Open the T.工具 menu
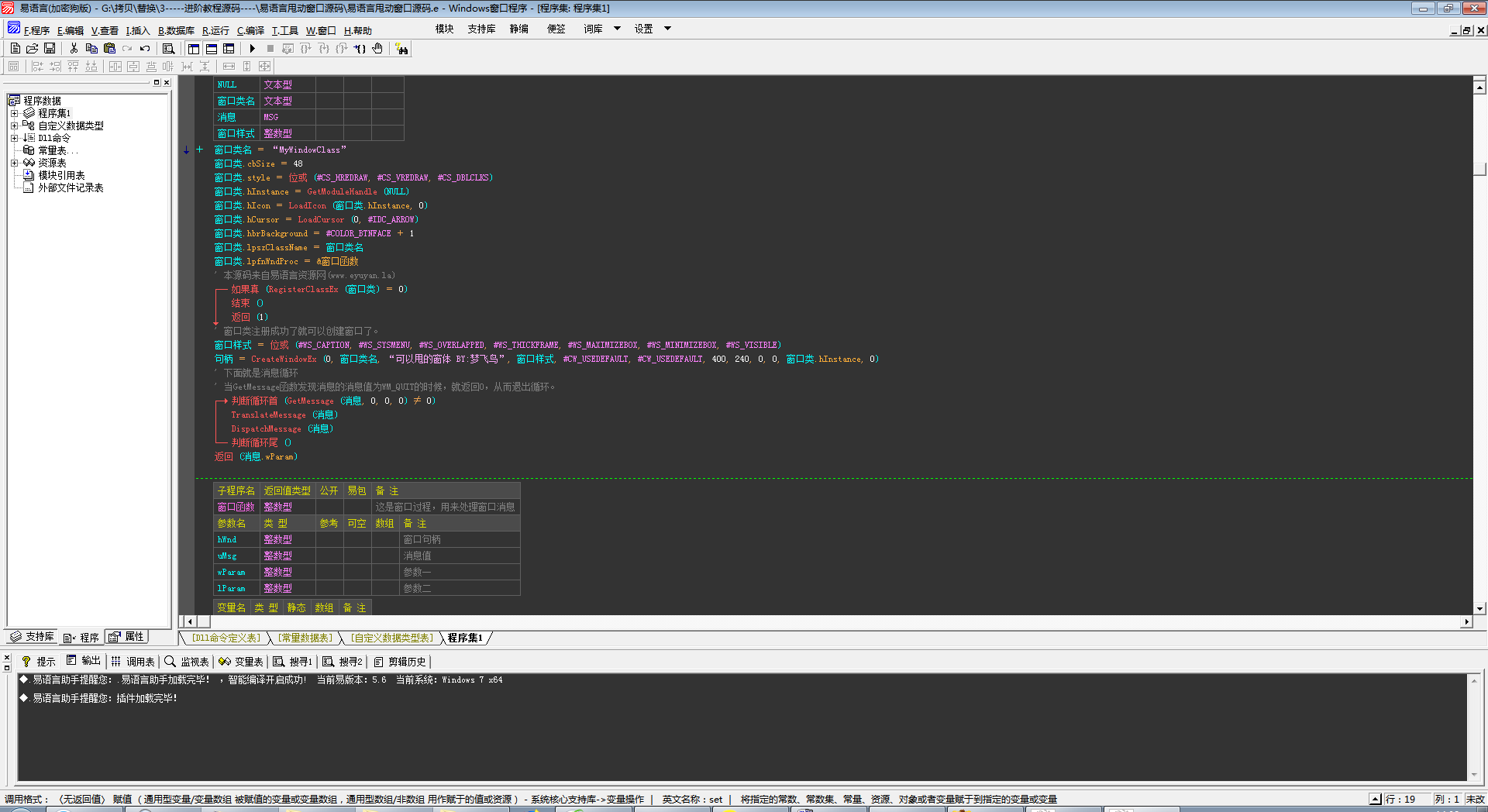 coord(284,31)
